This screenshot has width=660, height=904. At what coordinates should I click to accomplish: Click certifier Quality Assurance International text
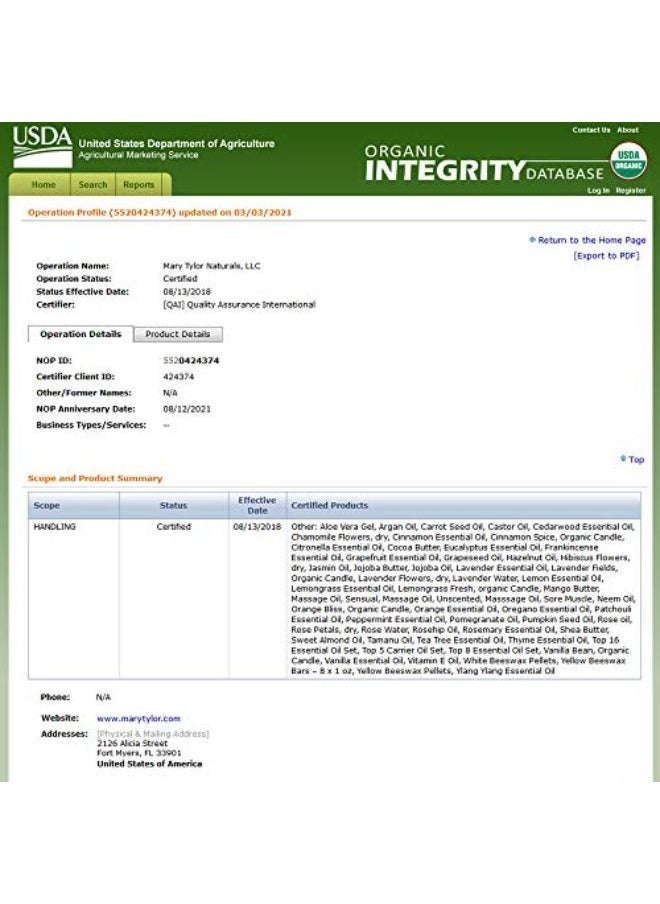click(x=239, y=304)
